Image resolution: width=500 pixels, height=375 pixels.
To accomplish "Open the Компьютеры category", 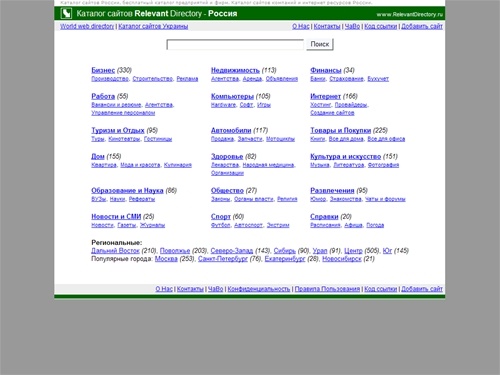I will point(232,96).
